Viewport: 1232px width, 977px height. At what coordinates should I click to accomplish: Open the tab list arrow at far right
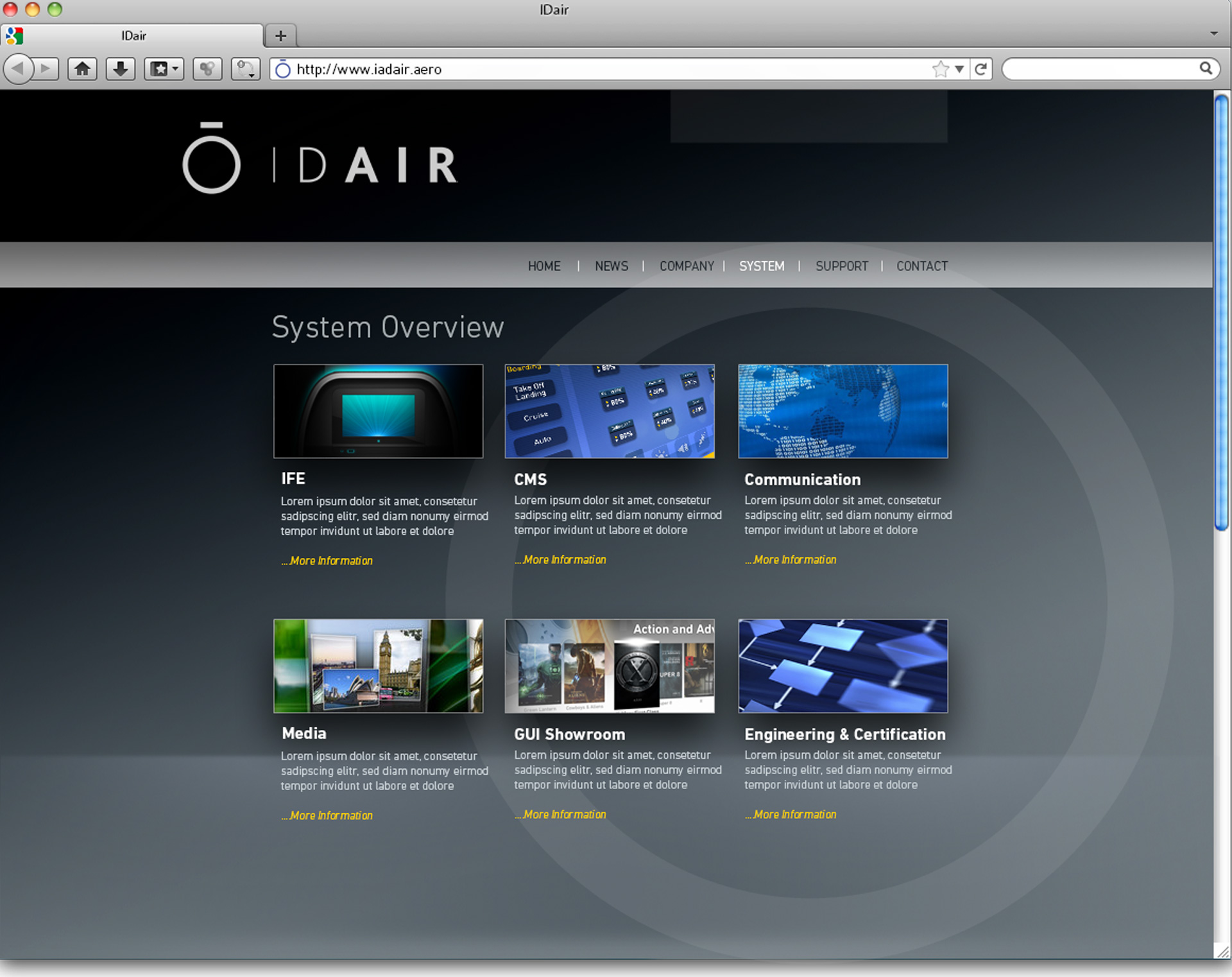pos(1213,33)
